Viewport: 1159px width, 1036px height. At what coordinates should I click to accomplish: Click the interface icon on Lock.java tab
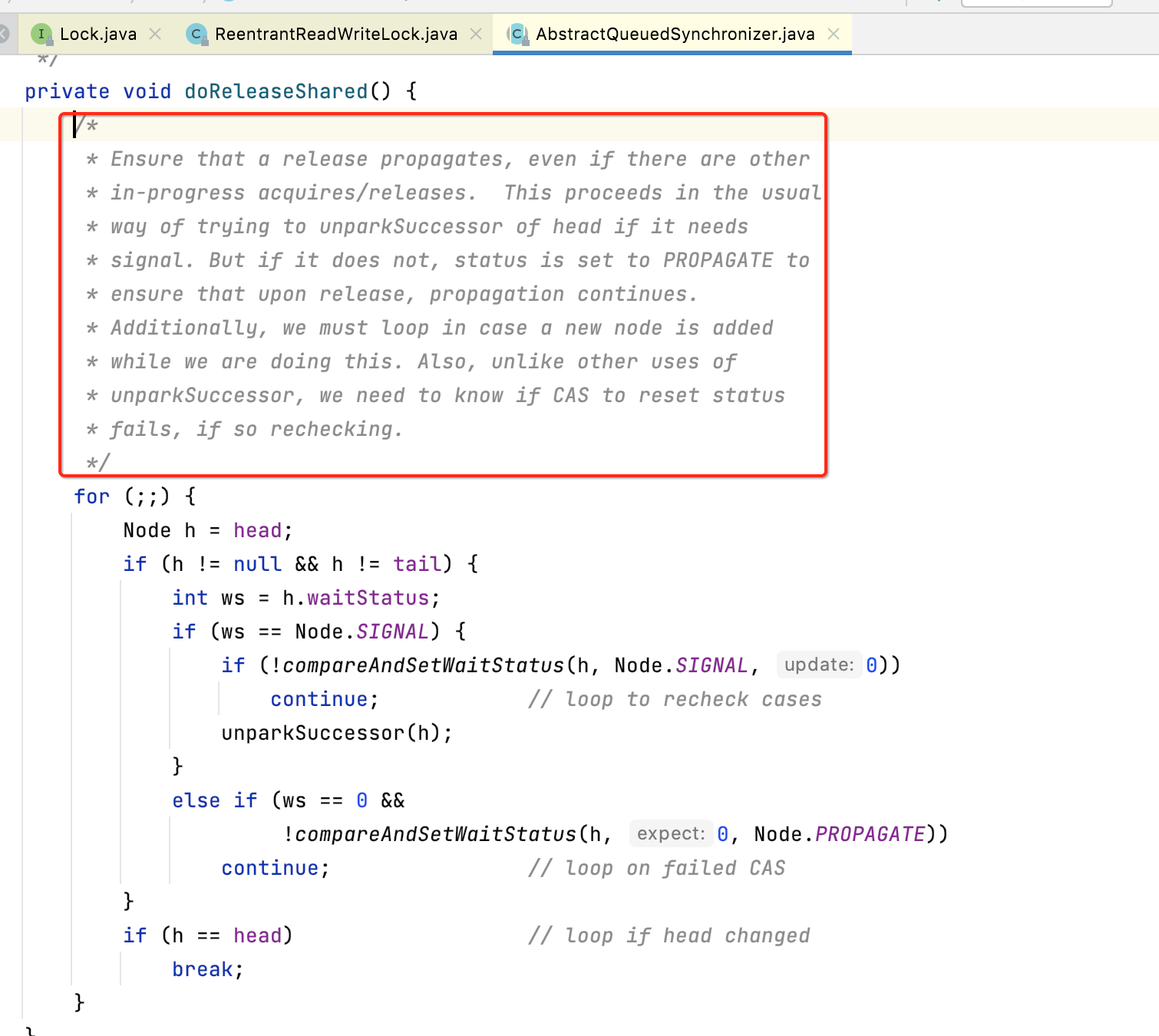pyautogui.click(x=41, y=34)
